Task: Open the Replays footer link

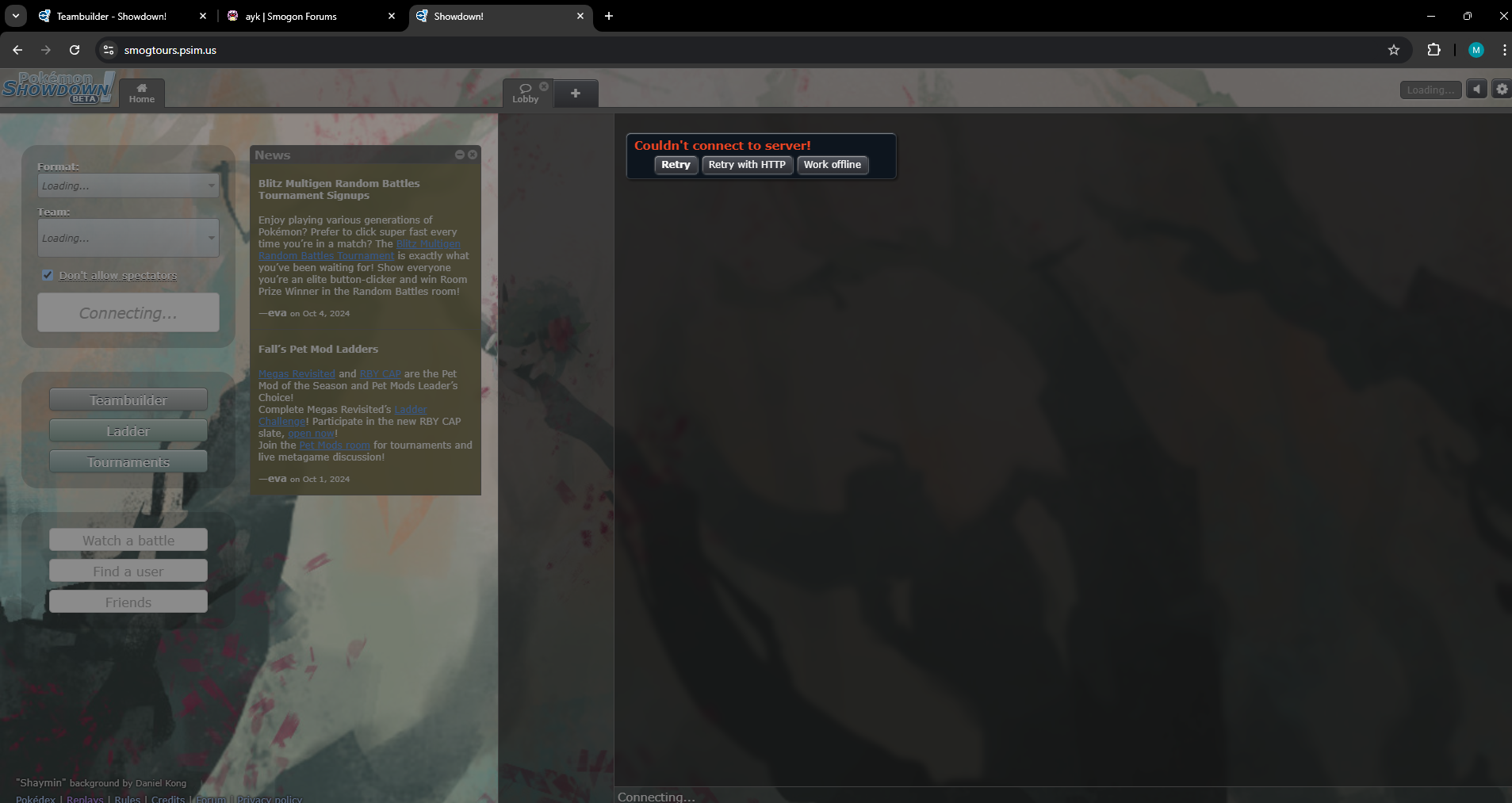Action: (x=85, y=798)
